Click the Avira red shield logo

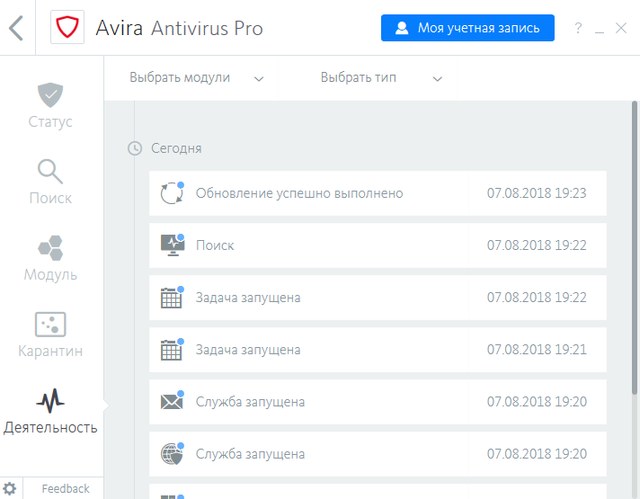67,27
